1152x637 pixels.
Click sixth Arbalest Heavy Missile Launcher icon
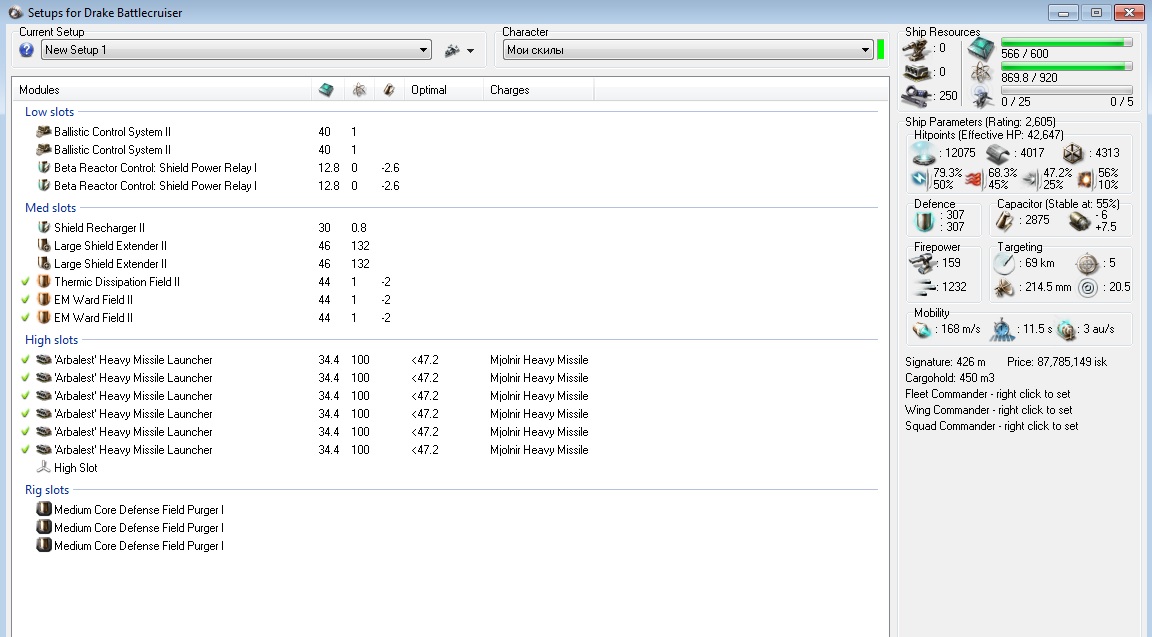(43, 450)
